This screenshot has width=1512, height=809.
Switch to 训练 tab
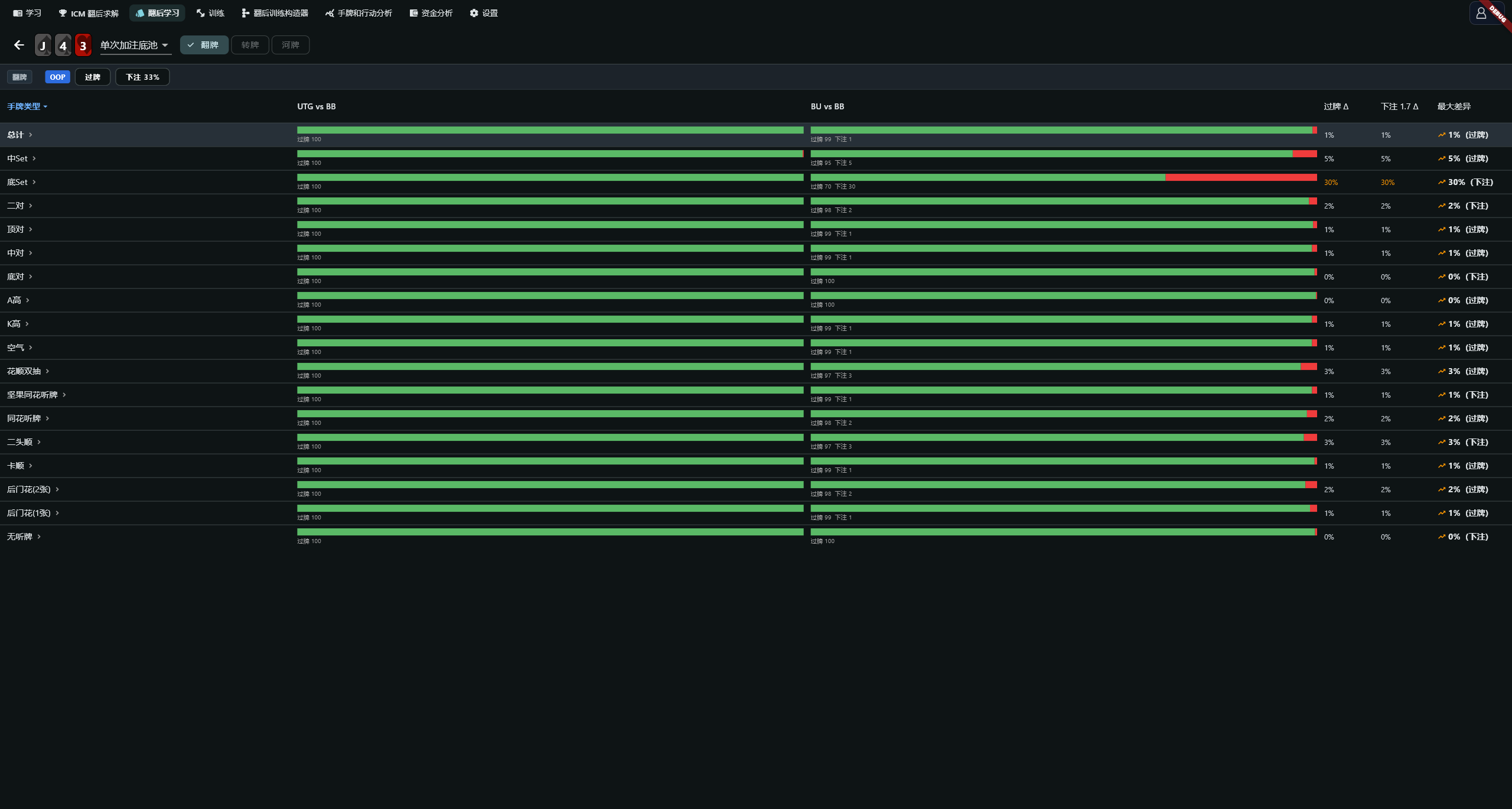click(210, 13)
